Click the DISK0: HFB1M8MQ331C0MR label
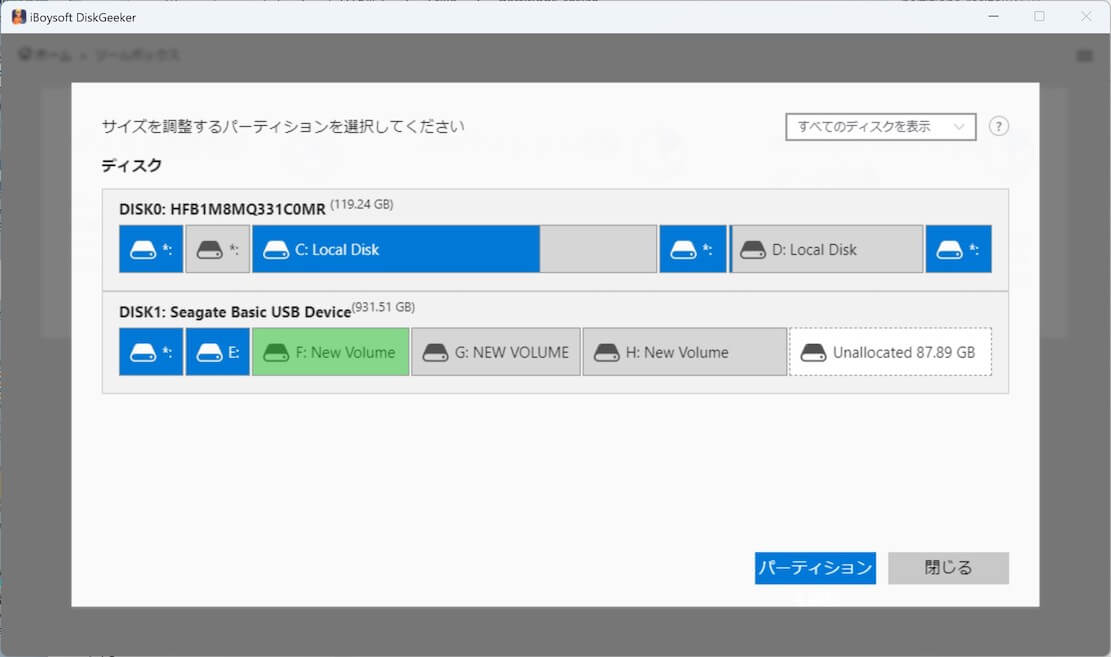The width and height of the screenshot is (1111, 657). coord(222,209)
